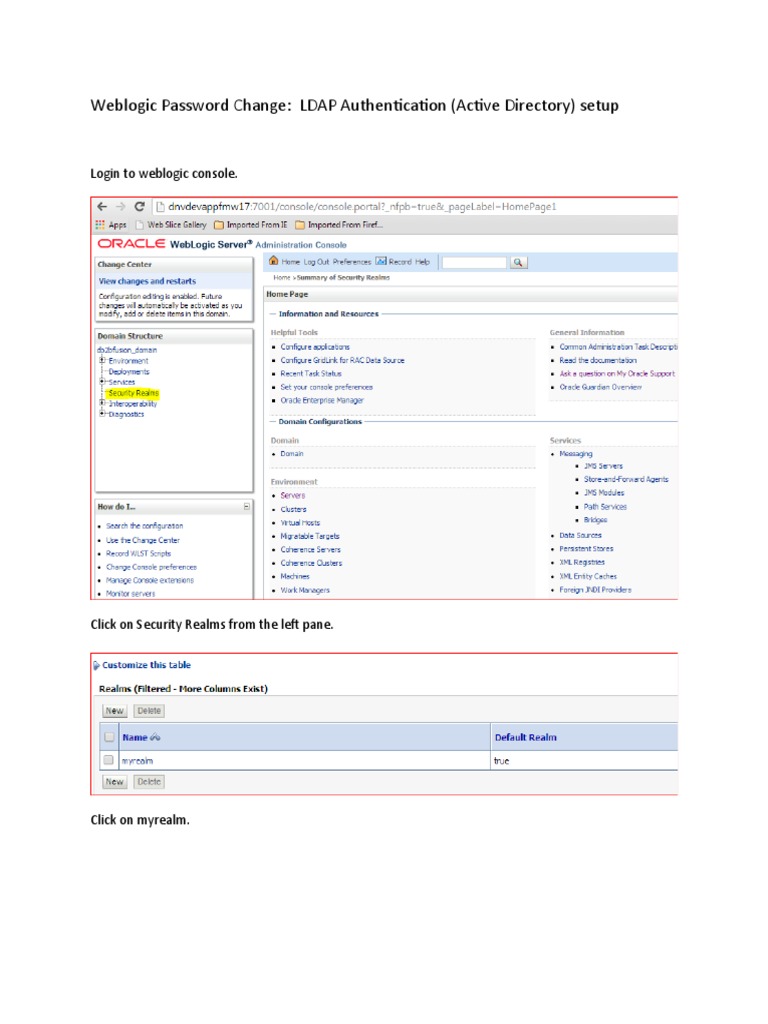768x1024 pixels.
Task: Click the Oracle logo
Action: point(131,244)
